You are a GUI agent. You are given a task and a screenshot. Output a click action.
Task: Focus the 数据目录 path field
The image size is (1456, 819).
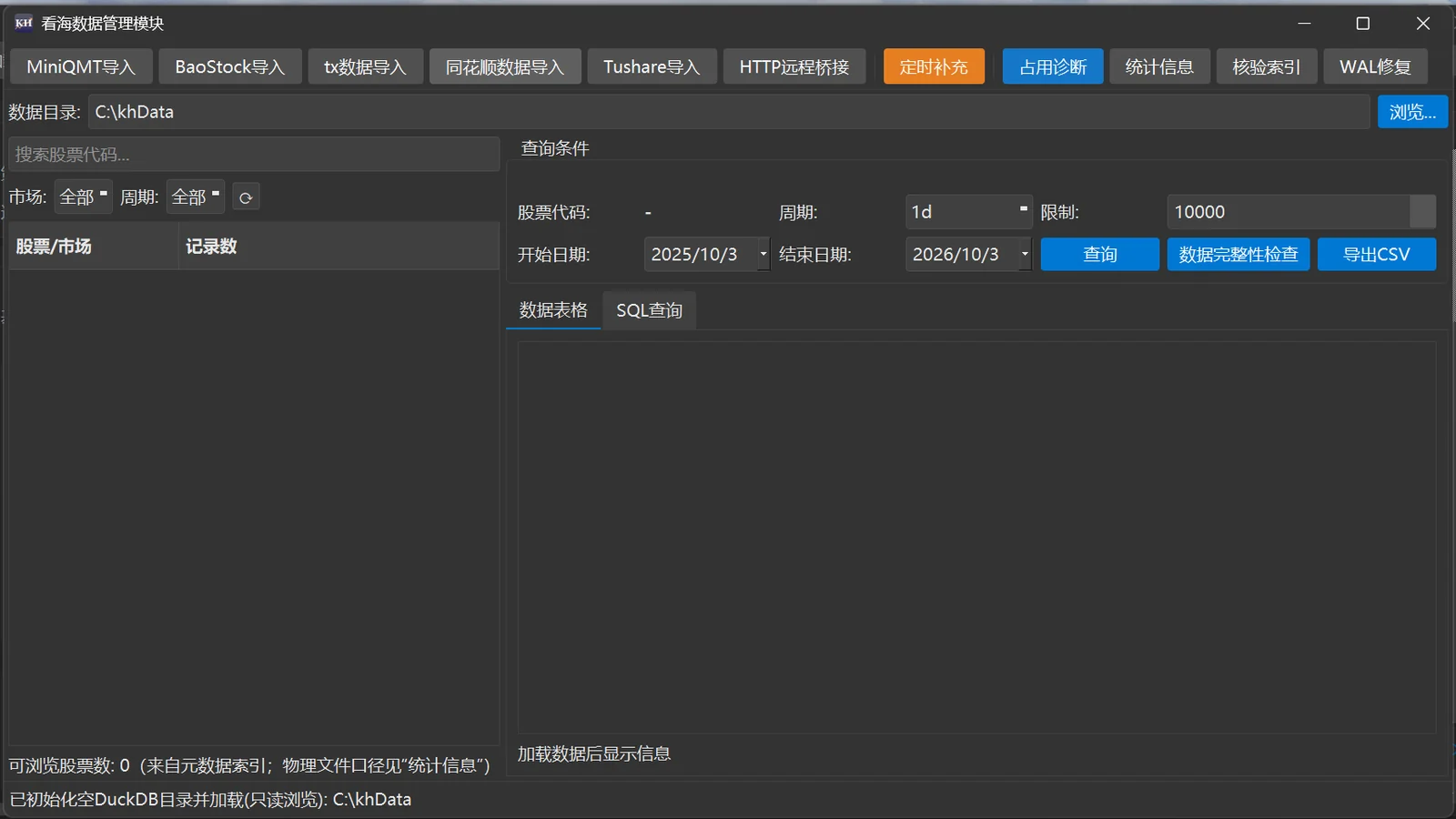click(729, 112)
